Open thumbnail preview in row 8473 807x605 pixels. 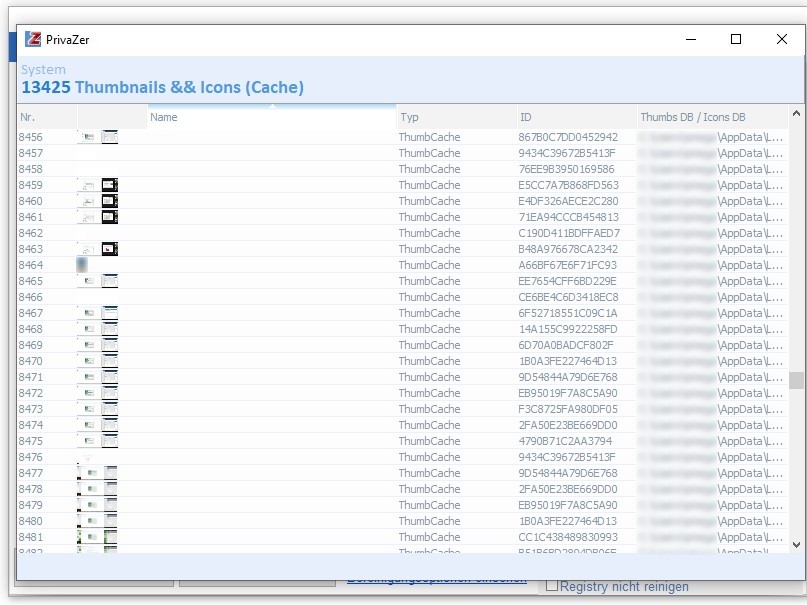click(98, 409)
